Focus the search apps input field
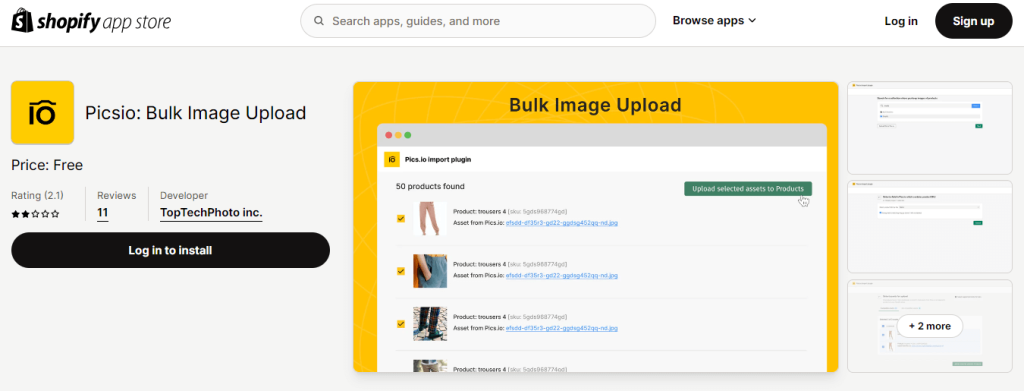 click(x=478, y=21)
